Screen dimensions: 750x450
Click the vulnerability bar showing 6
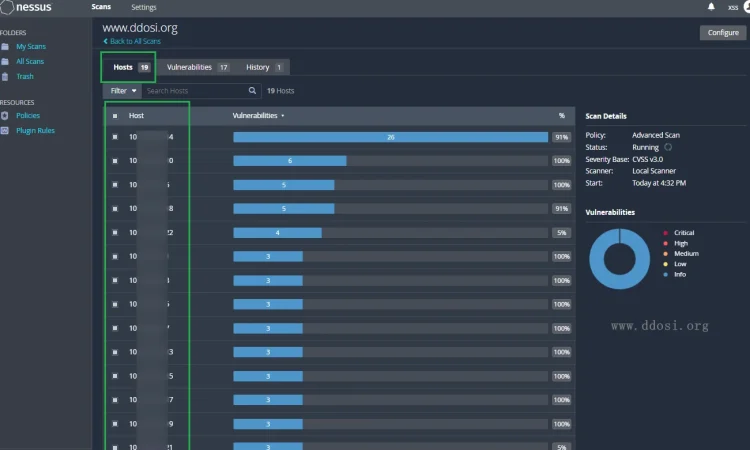289,161
